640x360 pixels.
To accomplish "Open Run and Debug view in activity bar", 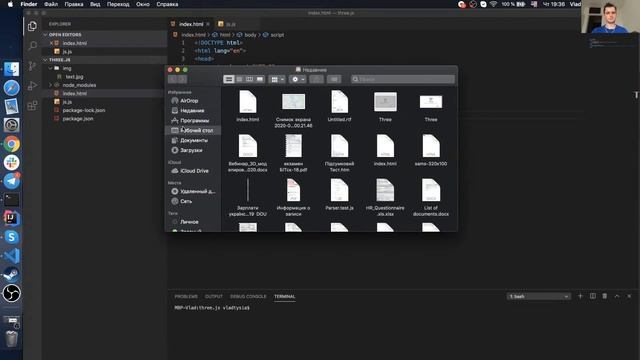I will tap(32, 85).
